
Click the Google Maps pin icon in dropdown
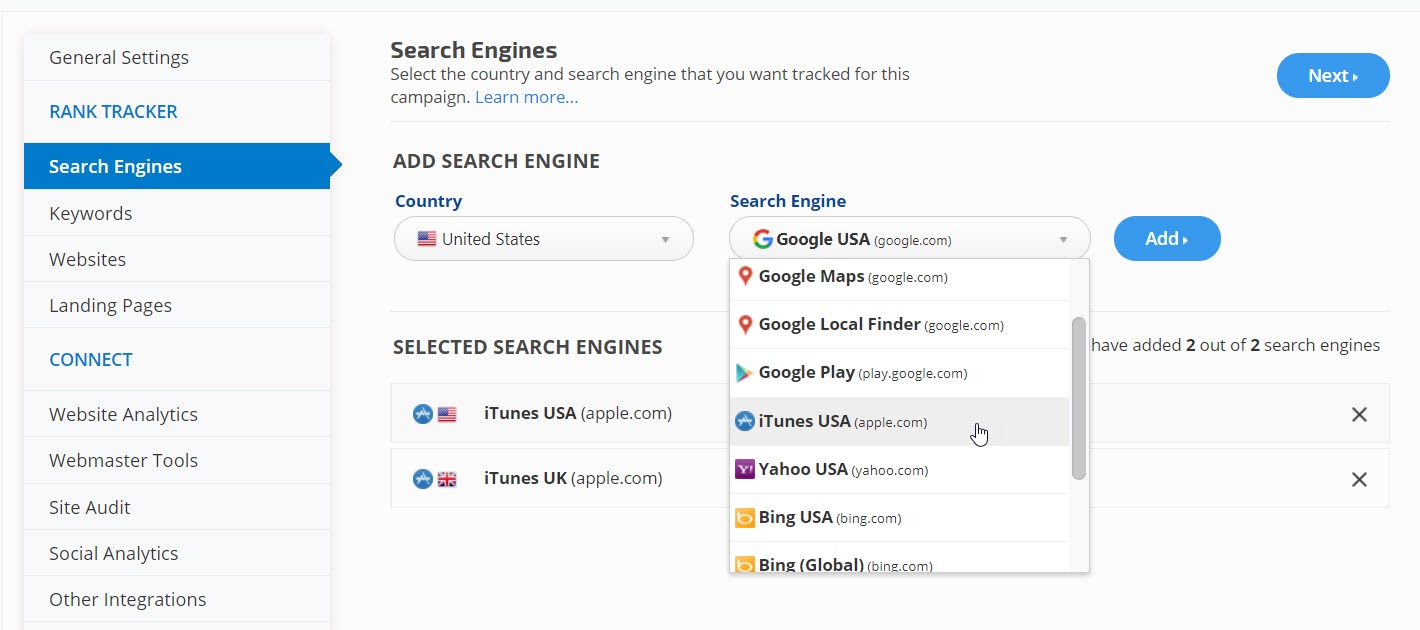(x=744, y=276)
